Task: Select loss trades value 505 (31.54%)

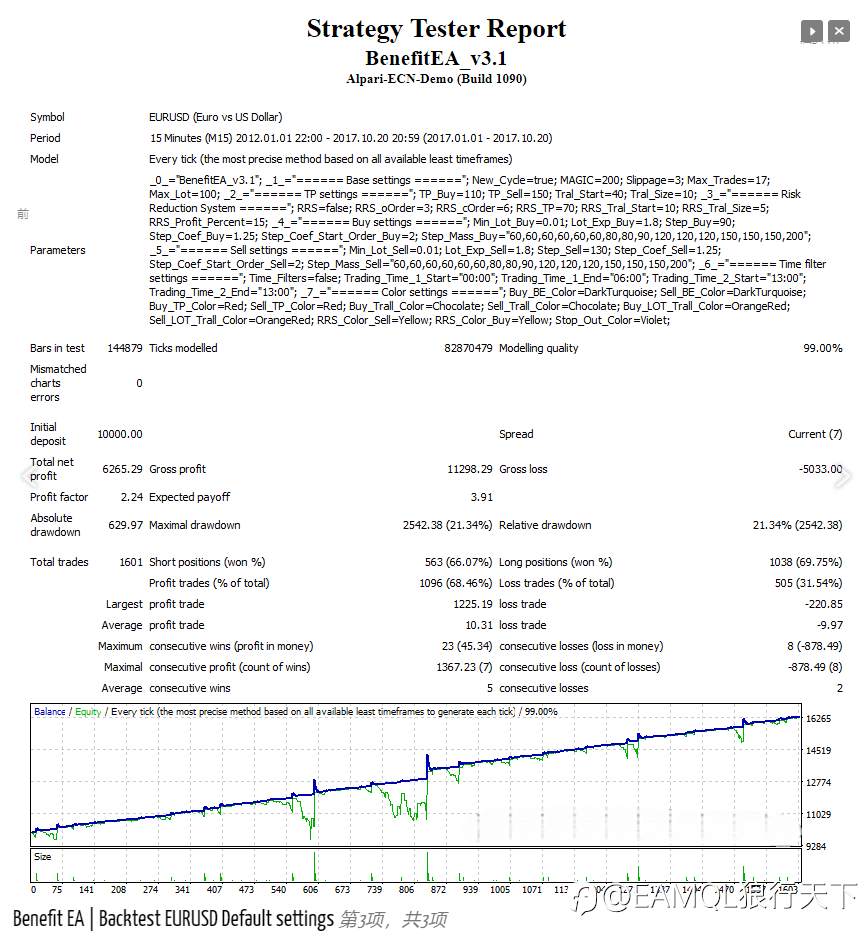Action: 808,583
